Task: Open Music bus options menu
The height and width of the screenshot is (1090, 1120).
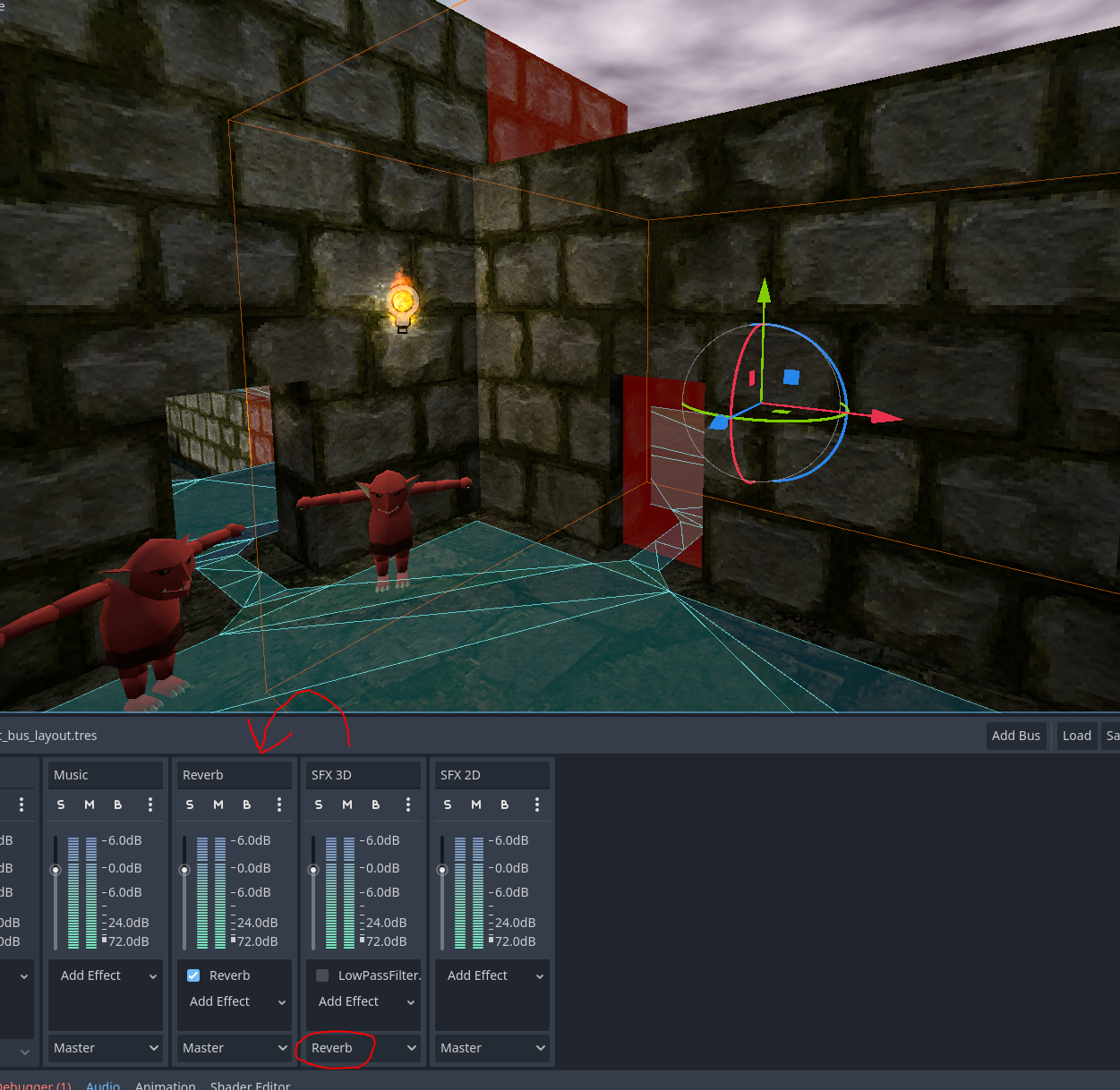Action: [150, 805]
